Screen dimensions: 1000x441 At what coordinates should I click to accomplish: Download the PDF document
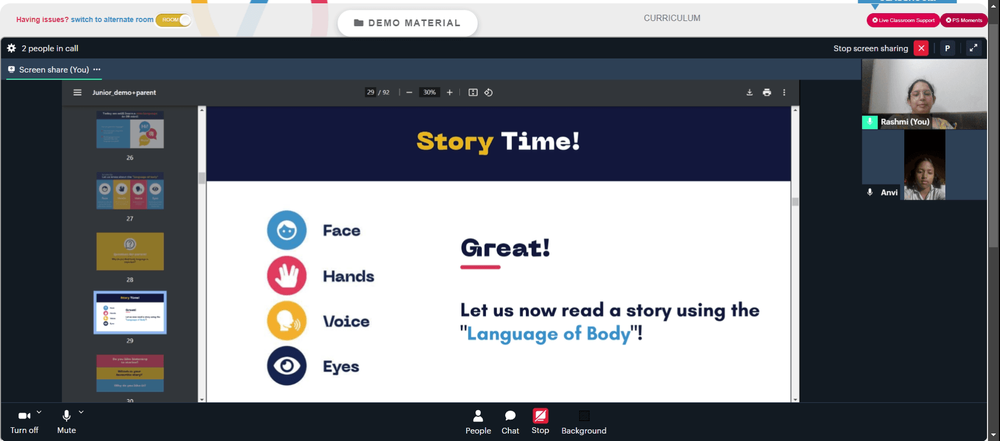[749, 93]
